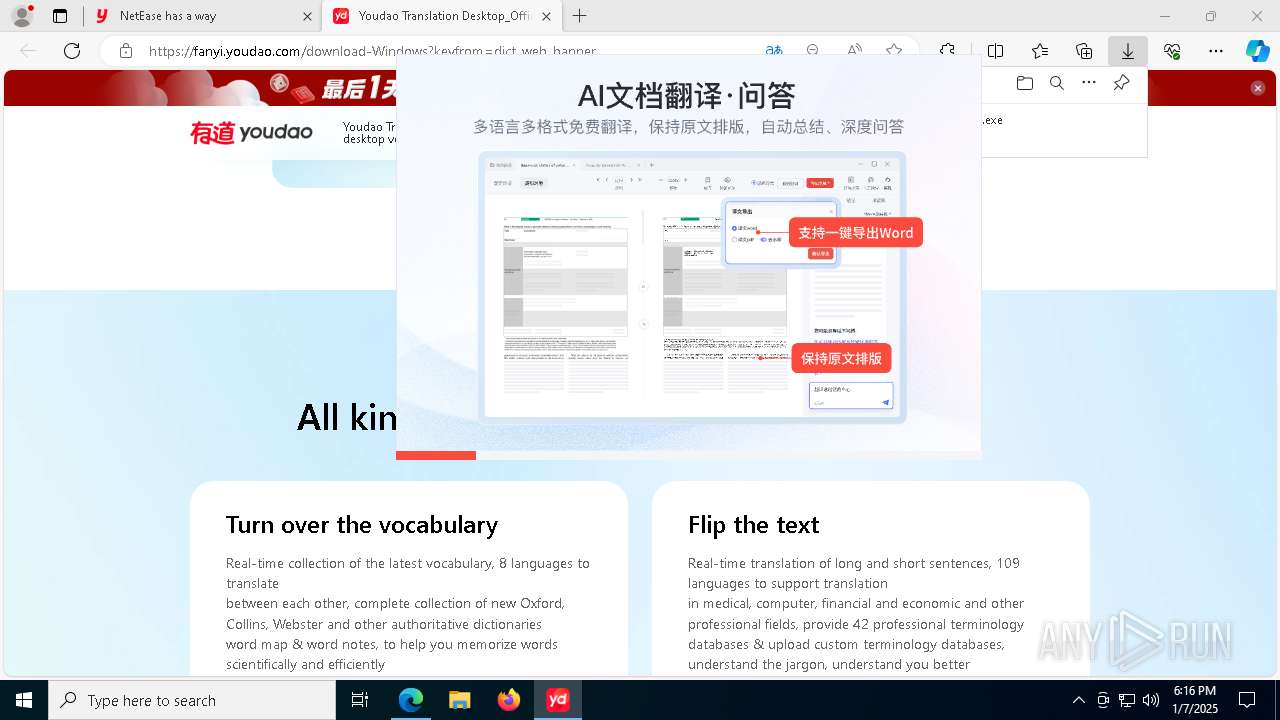1280x720 pixels.
Task: Start Read aloud for this page
Action: click(x=854, y=51)
